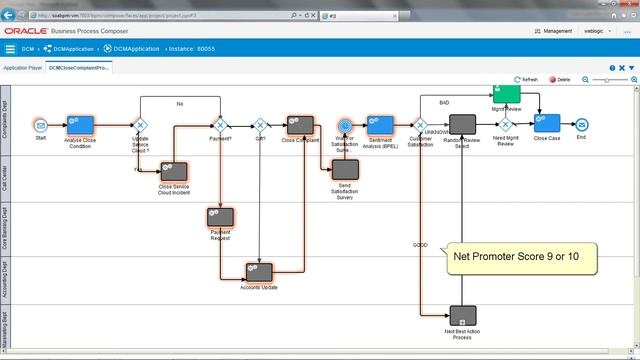Viewport: 640px width, 360px height.
Task: Click the browser URL address field
Action: 159,16
